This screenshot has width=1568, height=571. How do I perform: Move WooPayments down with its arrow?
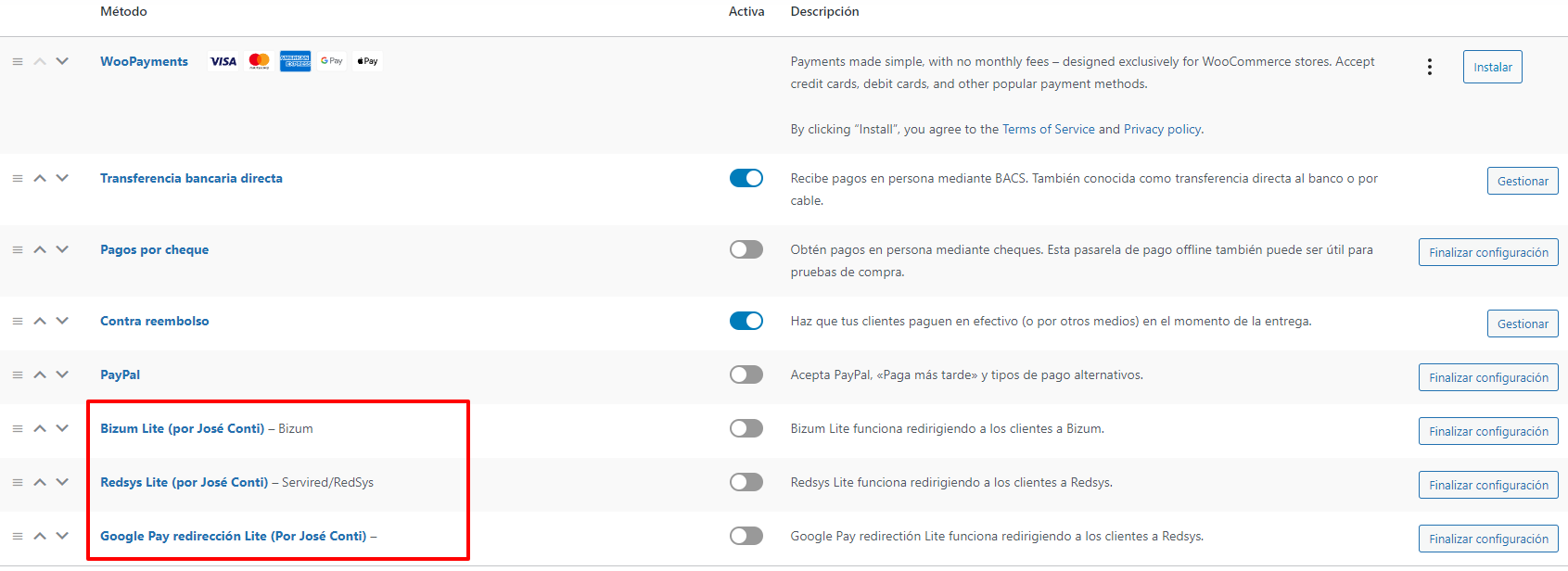click(x=62, y=61)
